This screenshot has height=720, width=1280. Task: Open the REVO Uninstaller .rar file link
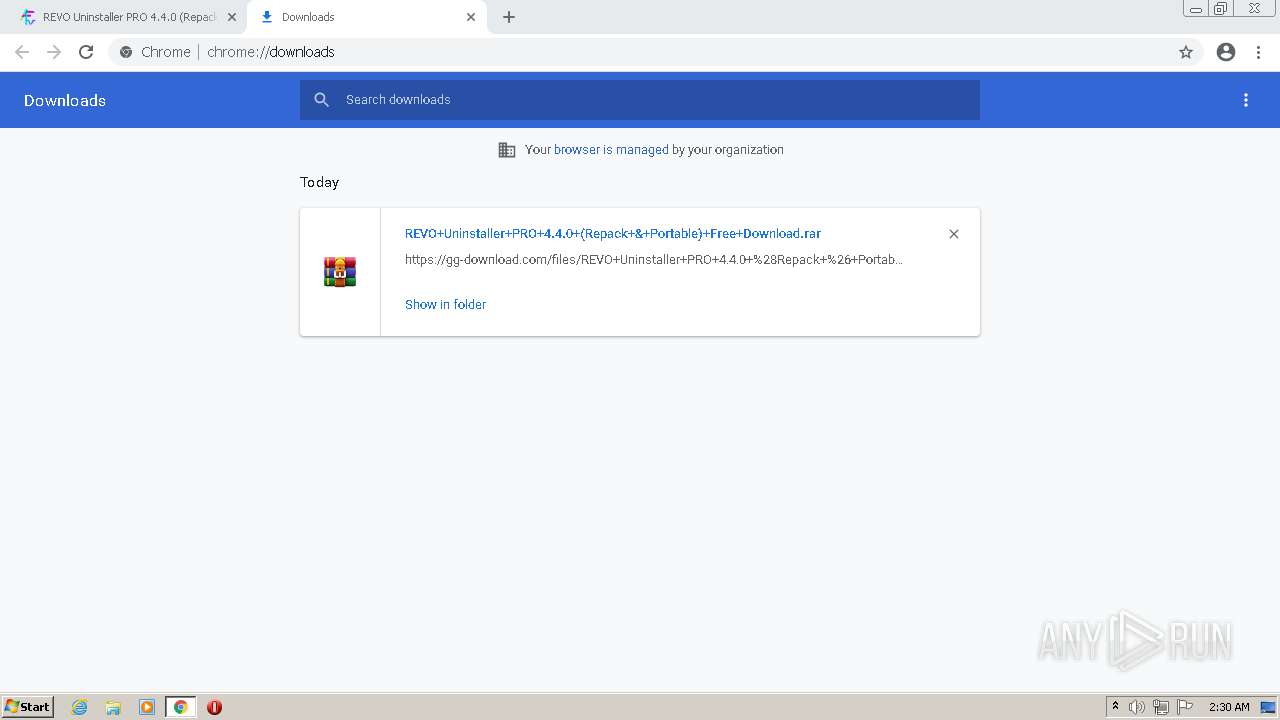(x=613, y=234)
